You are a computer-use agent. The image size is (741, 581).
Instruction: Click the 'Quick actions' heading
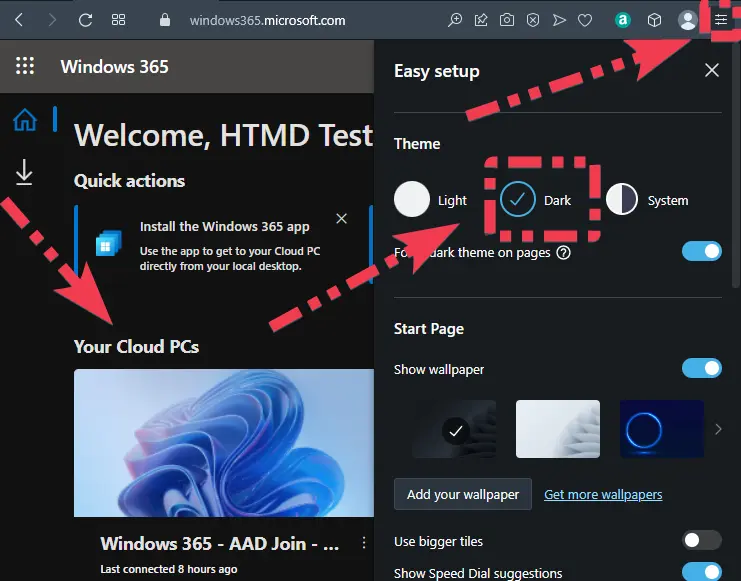point(129,181)
